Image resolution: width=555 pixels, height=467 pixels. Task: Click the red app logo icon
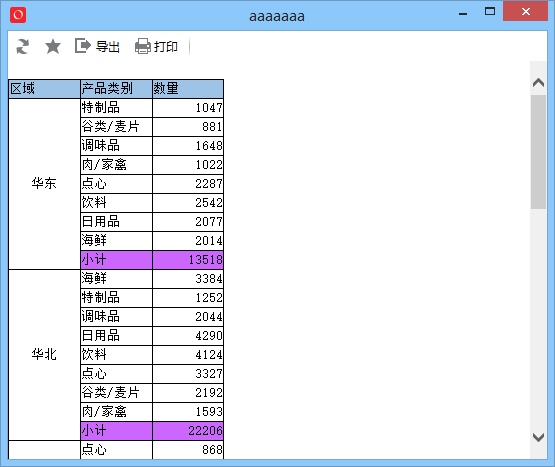point(18,15)
